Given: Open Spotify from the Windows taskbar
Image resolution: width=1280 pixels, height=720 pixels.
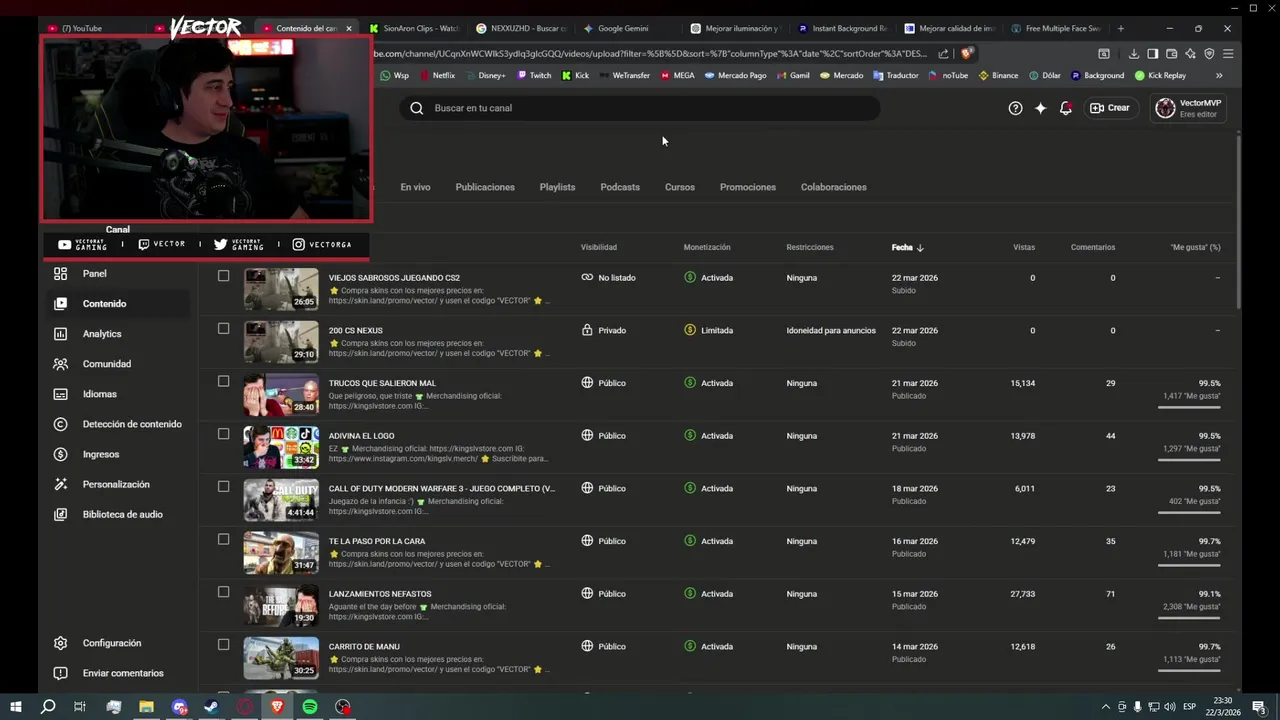Looking at the screenshot, I should click(310, 707).
